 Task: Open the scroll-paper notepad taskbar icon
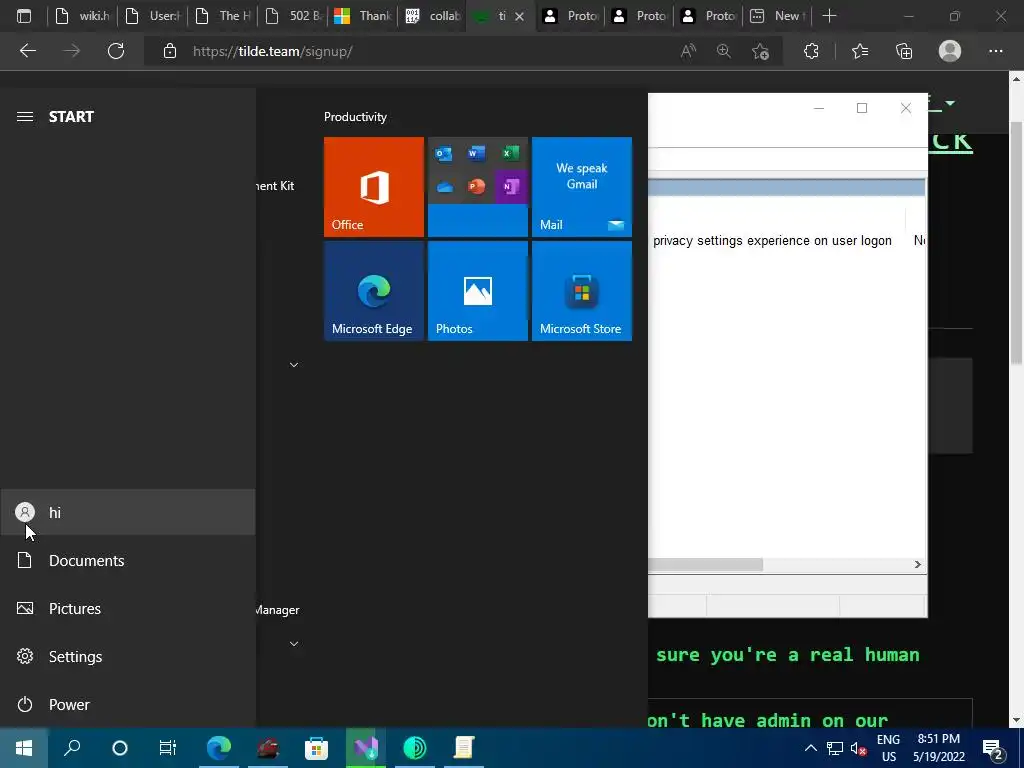pyautogui.click(x=464, y=748)
